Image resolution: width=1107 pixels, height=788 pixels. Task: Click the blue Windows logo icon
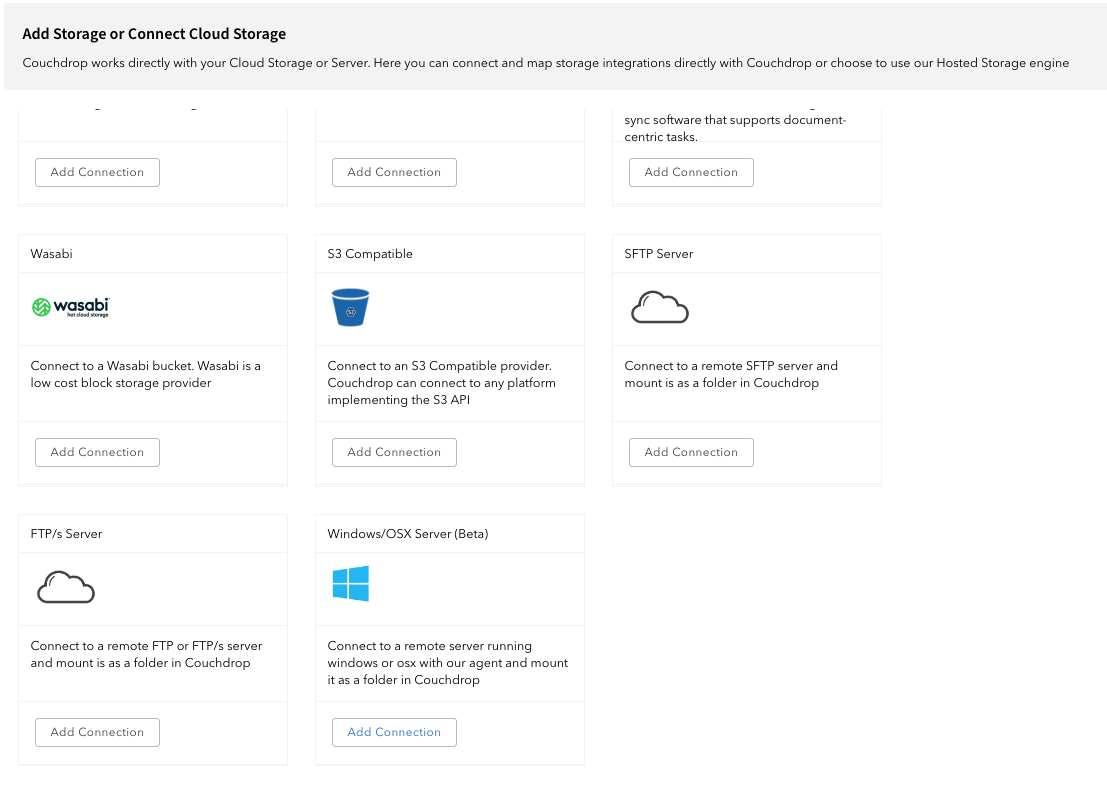click(351, 584)
